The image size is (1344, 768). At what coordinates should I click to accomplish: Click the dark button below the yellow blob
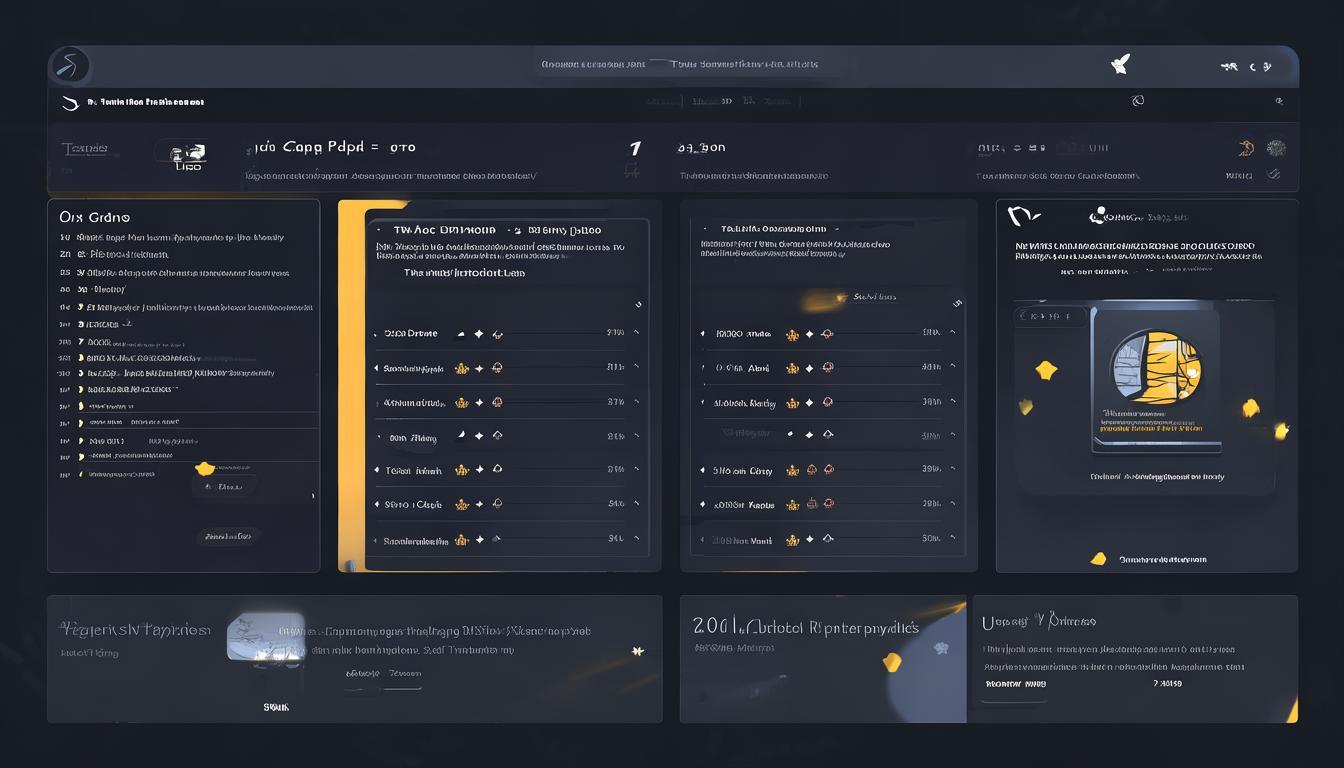pyautogui.click(x=224, y=487)
